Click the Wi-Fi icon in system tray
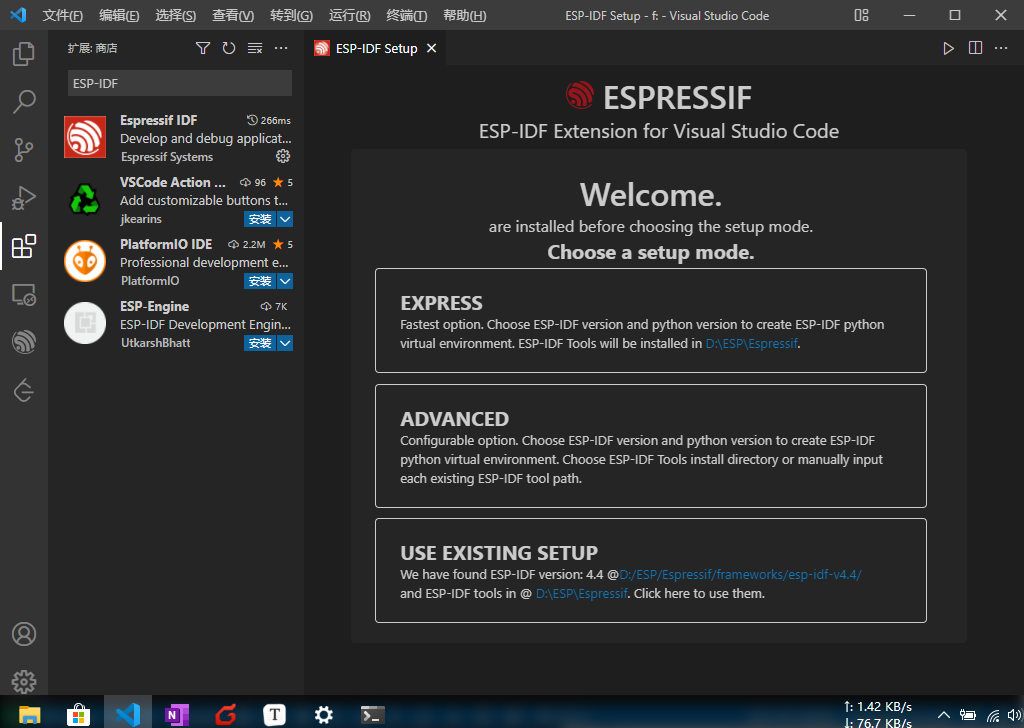Image resolution: width=1024 pixels, height=728 pixels. [993, 716]
